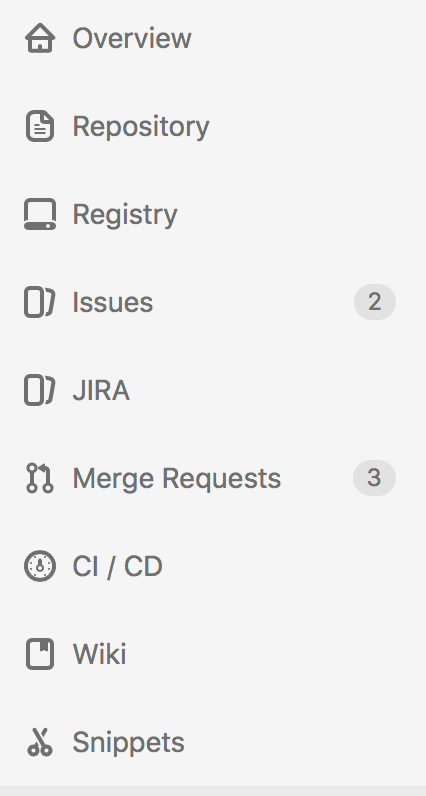Open the Registry page

(x=125, y=215)
